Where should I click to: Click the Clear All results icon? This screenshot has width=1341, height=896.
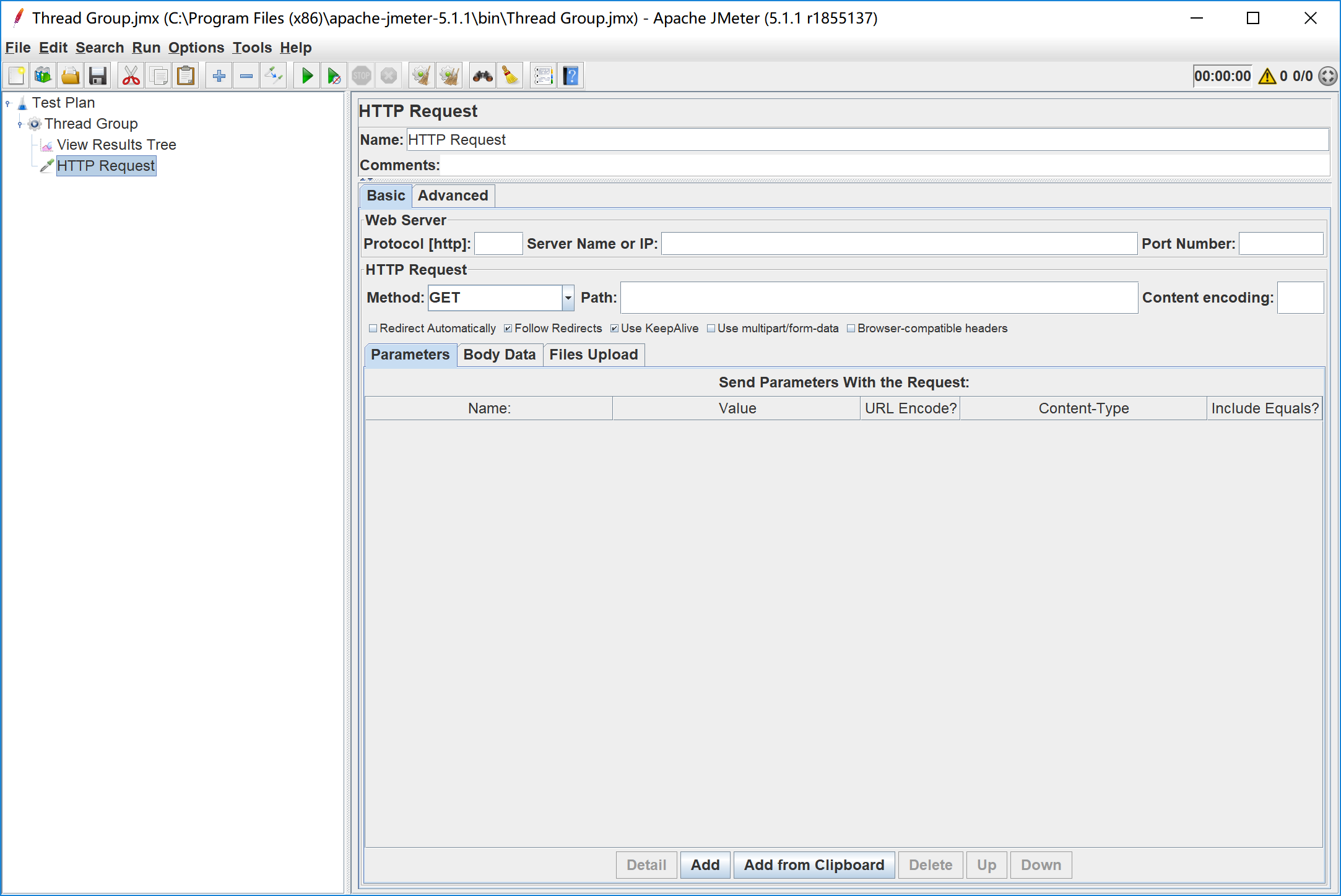coord(449,76)
